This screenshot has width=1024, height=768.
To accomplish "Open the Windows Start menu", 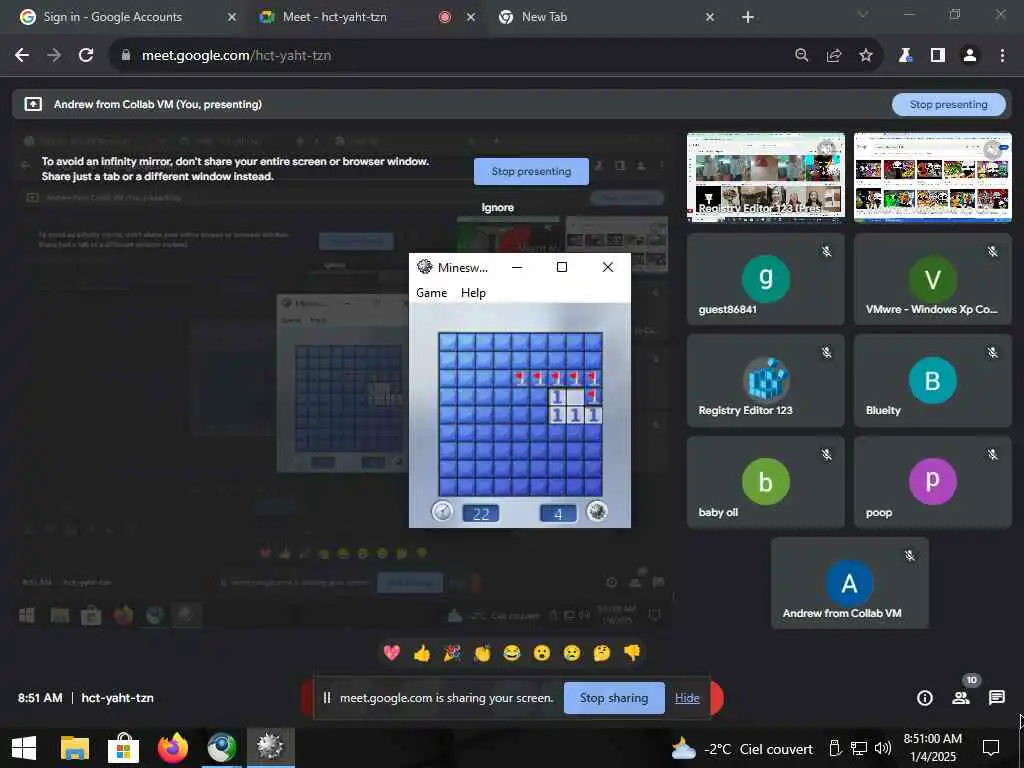I will pos(24,748).
